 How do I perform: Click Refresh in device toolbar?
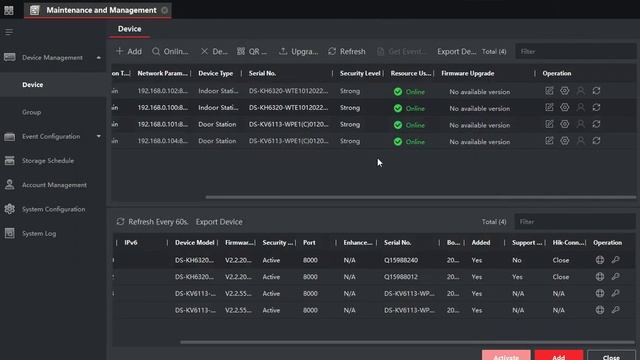point(347,51)
